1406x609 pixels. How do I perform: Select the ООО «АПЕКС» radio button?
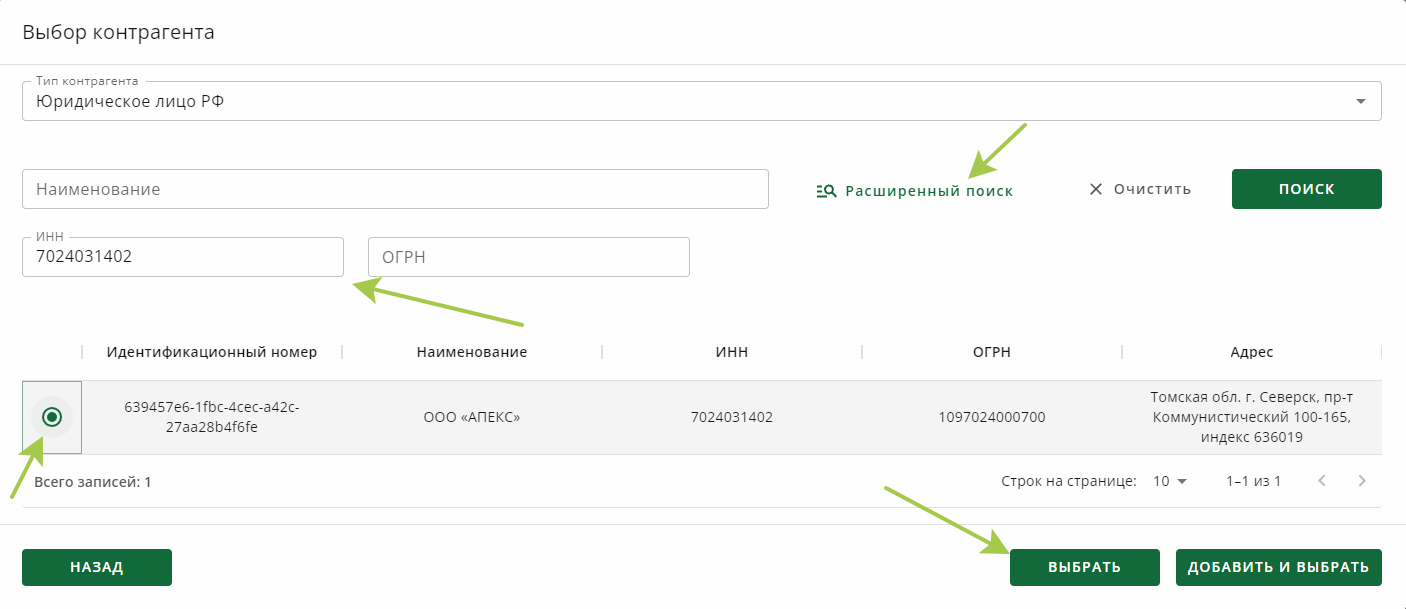point(53,417)
